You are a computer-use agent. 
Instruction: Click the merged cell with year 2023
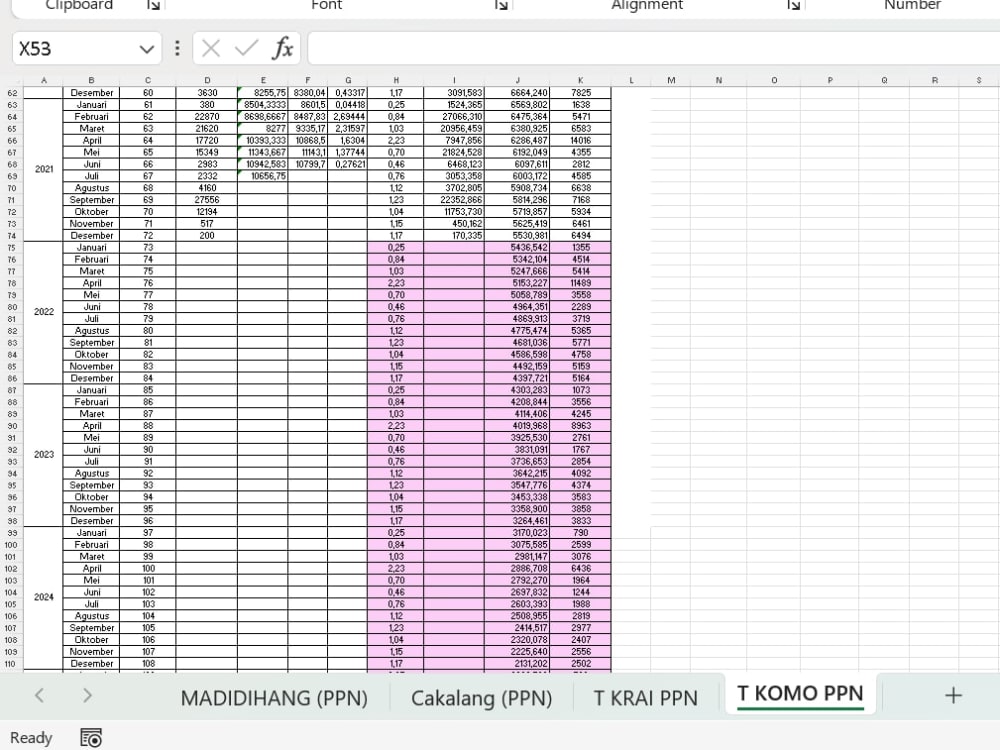(x=43, y=455)
